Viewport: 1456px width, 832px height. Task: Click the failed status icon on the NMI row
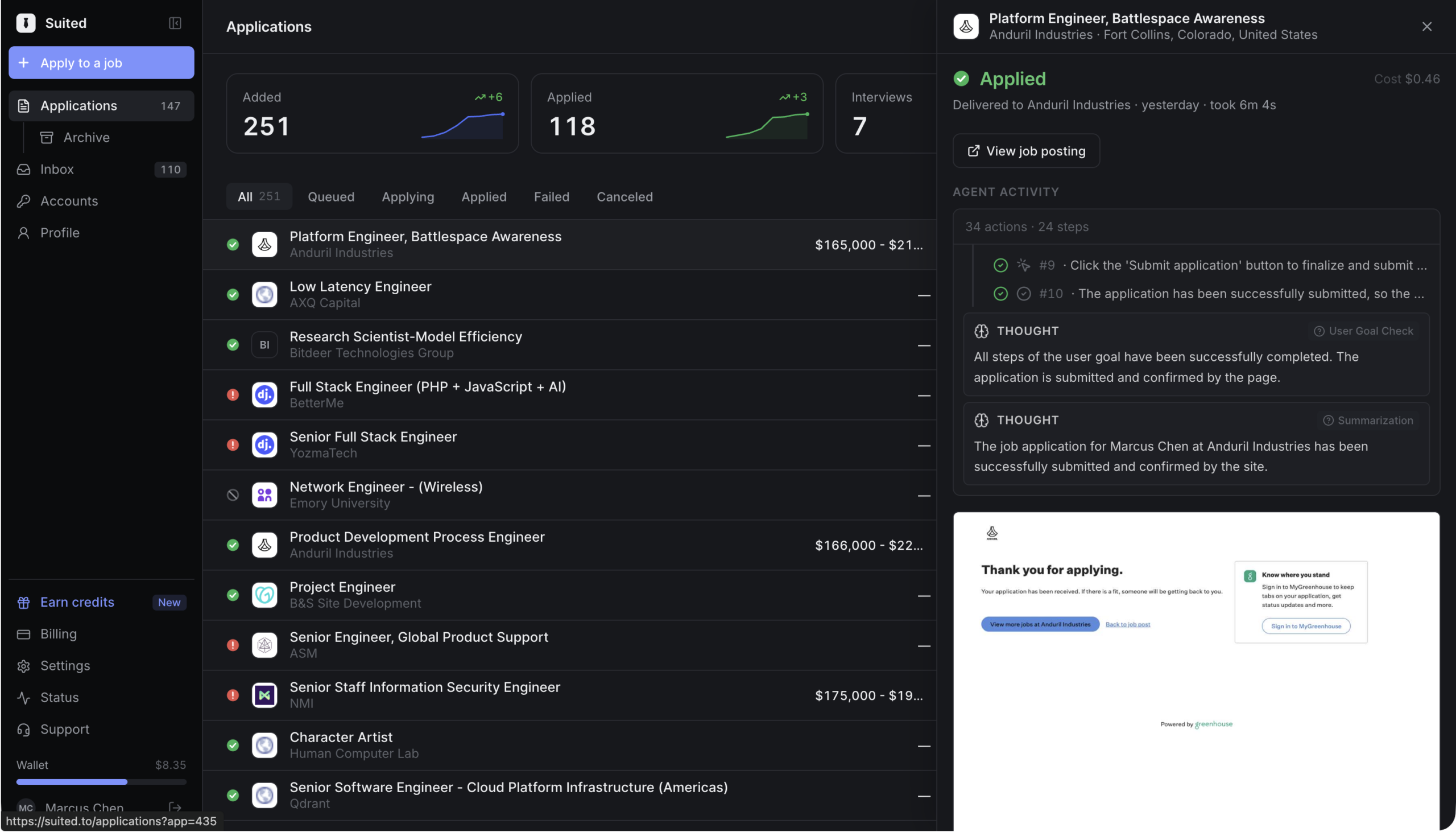click(x=233, y=695)
